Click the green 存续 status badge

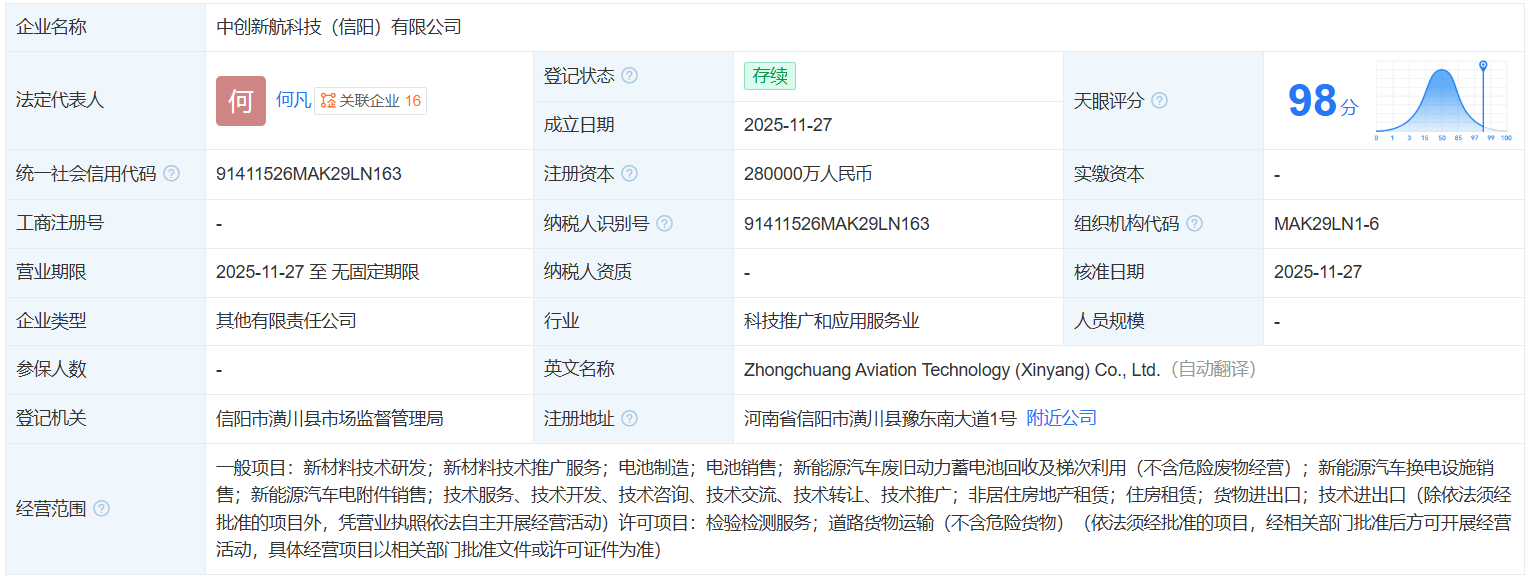[x=769, y=76]
